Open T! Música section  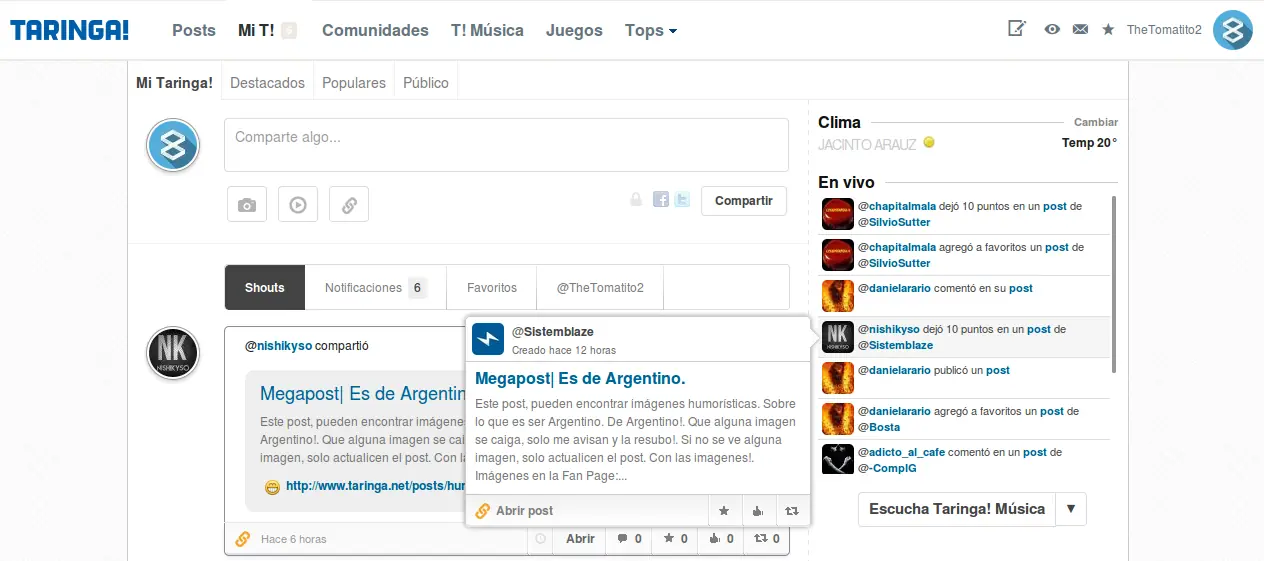pyautogui.click(x=487, y=31)
